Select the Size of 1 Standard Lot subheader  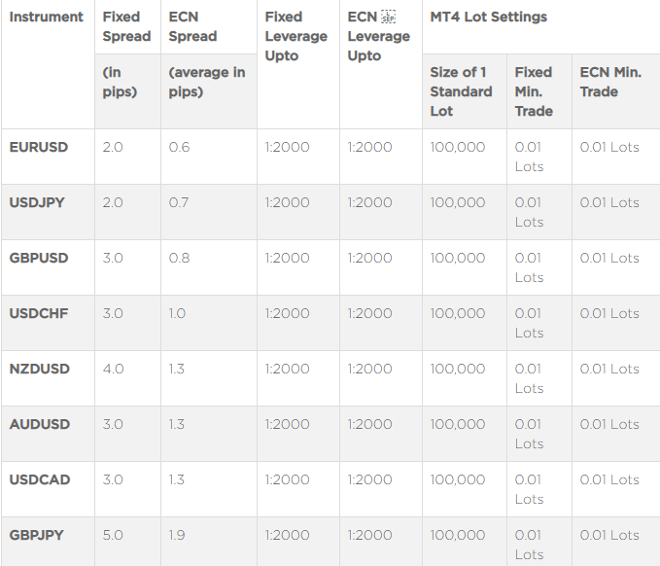[461, 91]
